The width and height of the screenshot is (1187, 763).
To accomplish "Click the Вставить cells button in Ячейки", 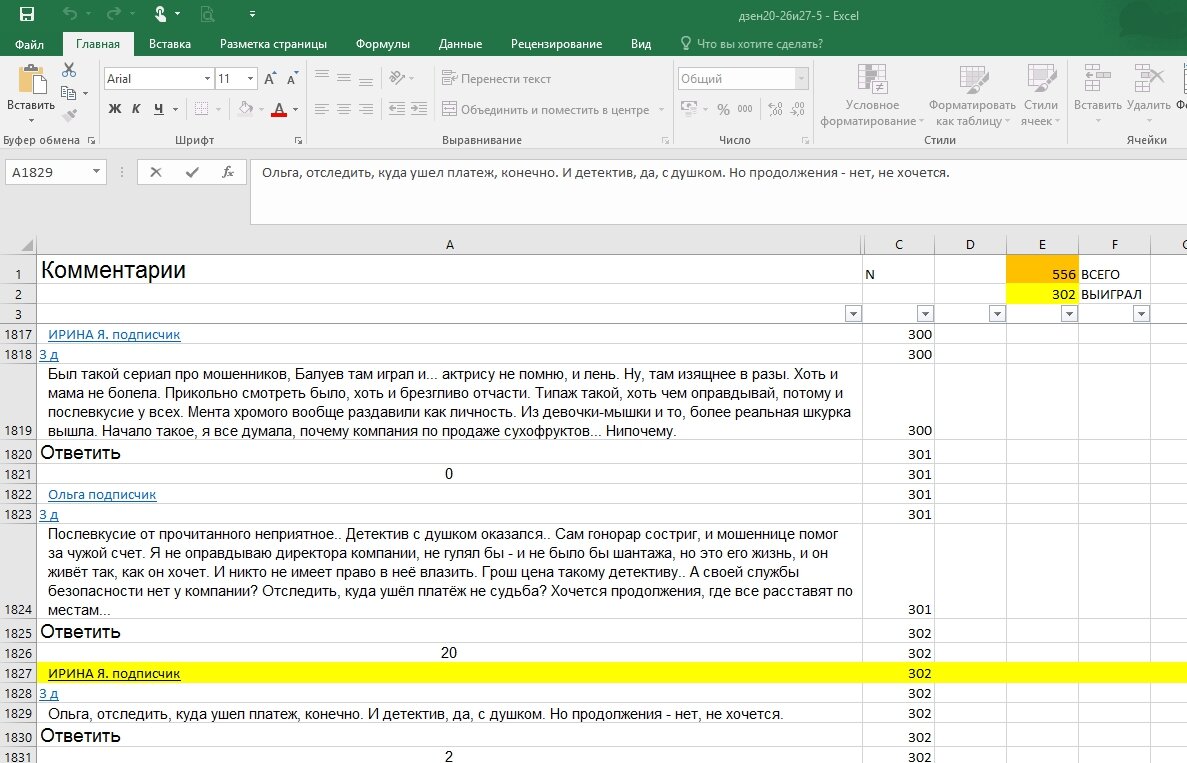I will pyautogui.click(x=1097, y=94).
